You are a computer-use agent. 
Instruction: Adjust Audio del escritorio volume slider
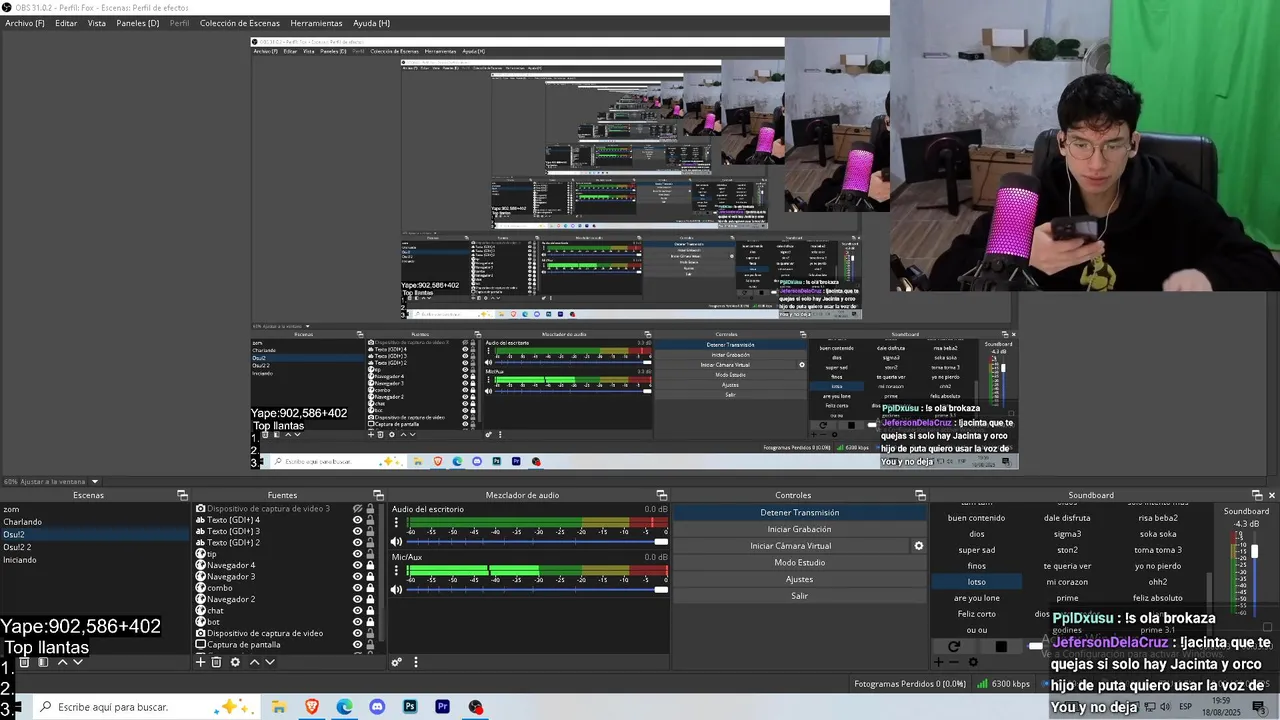point(537,542)
